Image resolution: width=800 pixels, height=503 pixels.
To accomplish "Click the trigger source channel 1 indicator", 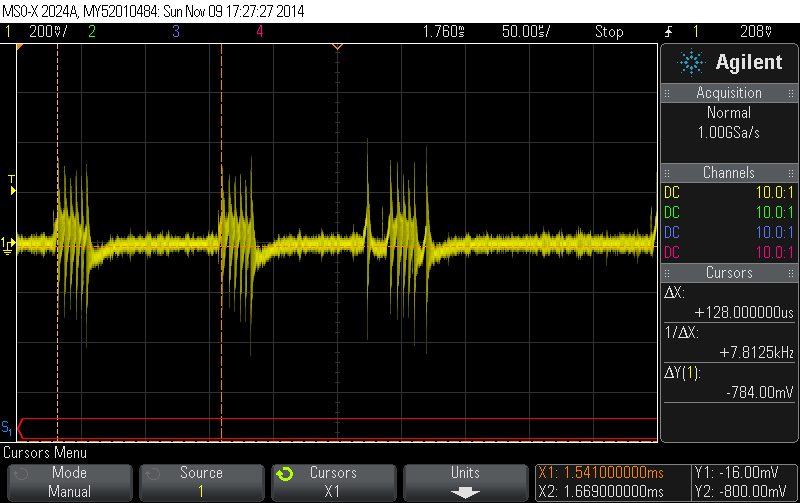I will pyautogui.click(x=695, y=32).
